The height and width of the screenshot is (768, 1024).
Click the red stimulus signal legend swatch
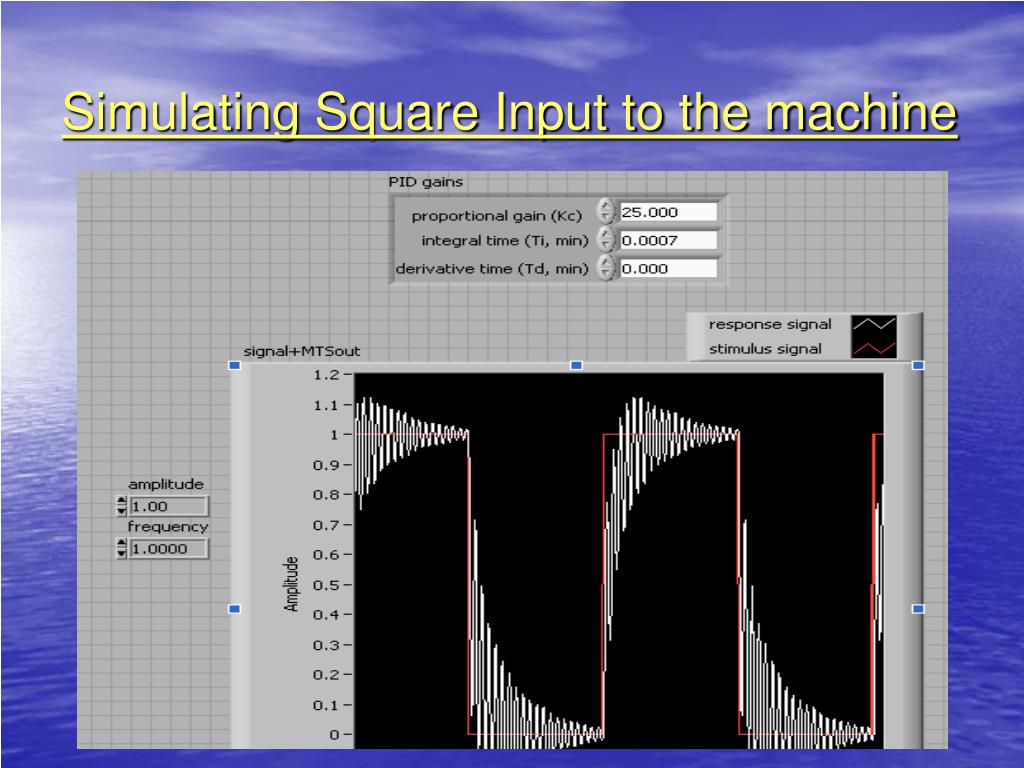[x=874, y=348]
